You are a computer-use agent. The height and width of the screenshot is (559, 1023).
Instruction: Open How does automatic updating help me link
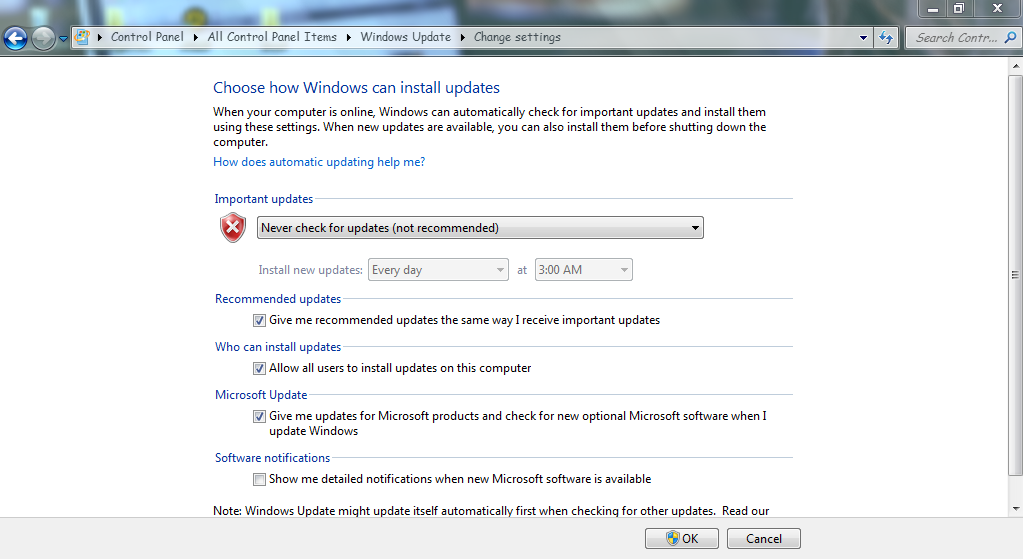[x=319, y=162]
